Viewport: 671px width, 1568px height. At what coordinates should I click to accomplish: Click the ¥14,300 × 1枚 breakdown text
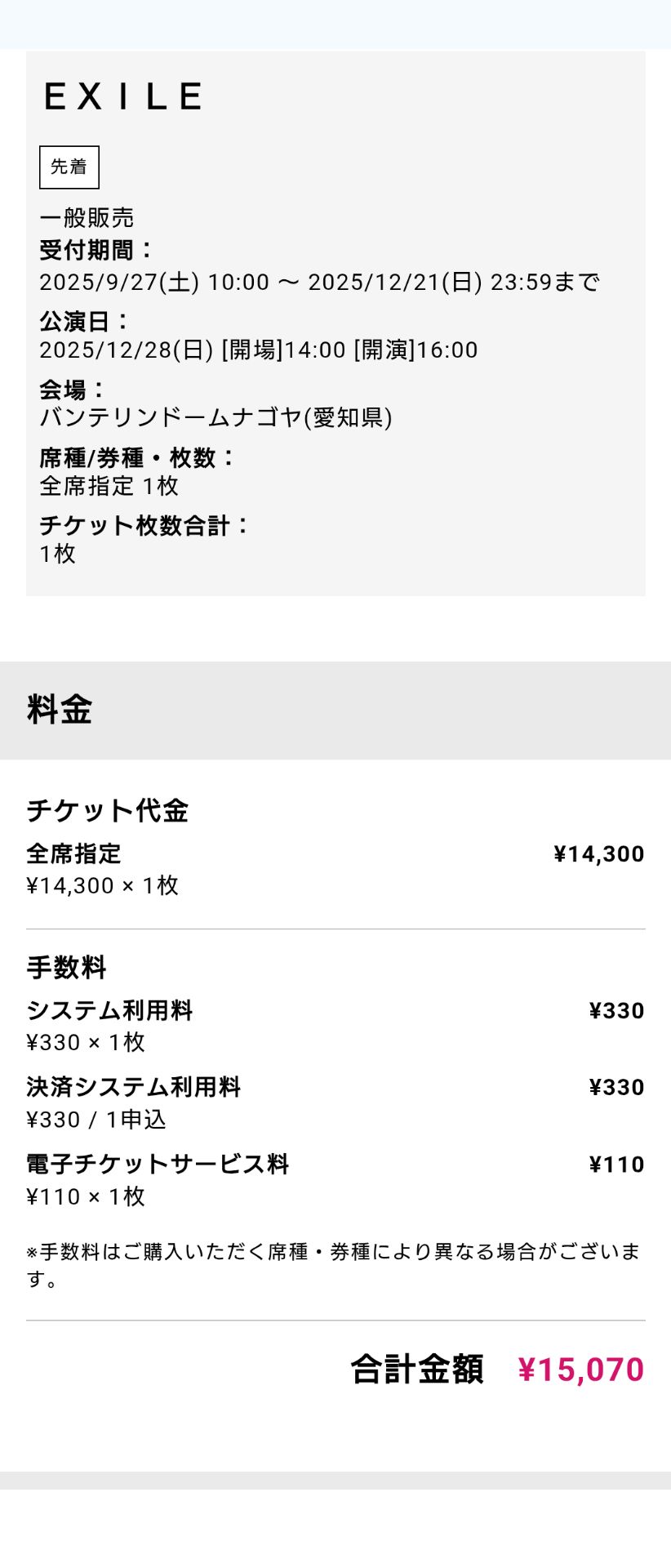pyautogui.click(x=102, y=886)
